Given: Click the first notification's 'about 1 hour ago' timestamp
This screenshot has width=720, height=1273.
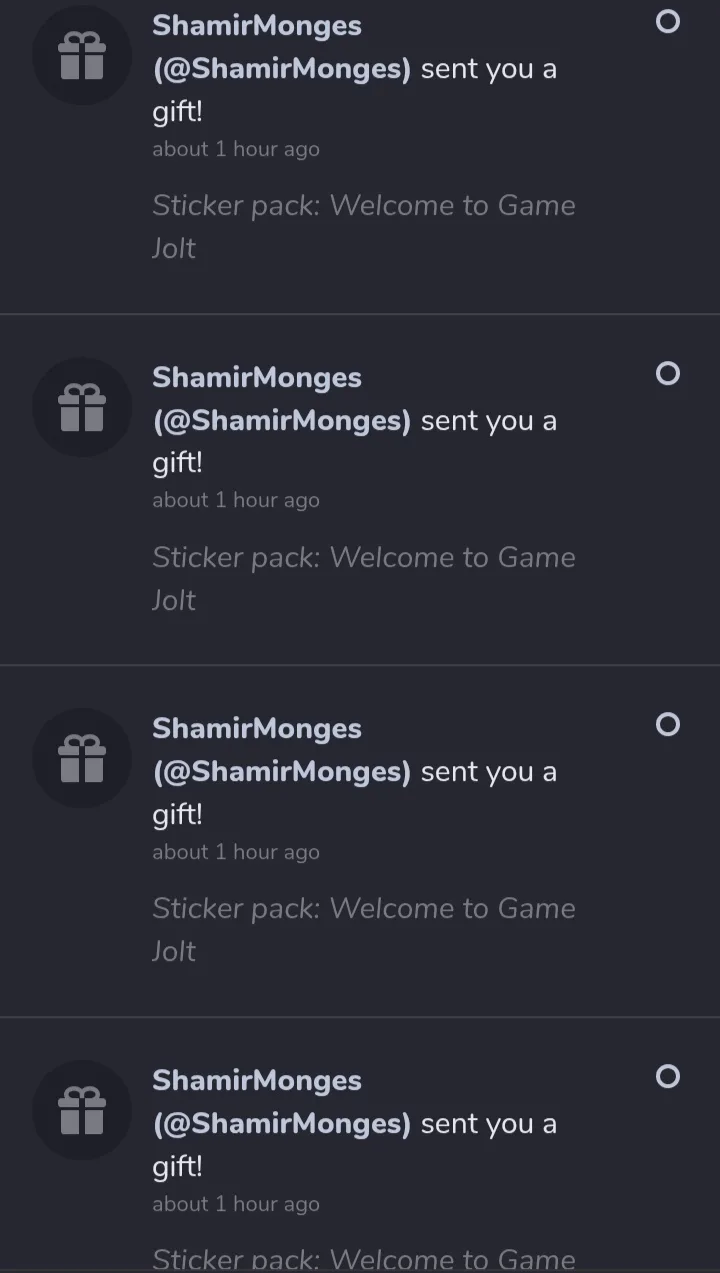Looking at the screenshot, I should (236, 149).
